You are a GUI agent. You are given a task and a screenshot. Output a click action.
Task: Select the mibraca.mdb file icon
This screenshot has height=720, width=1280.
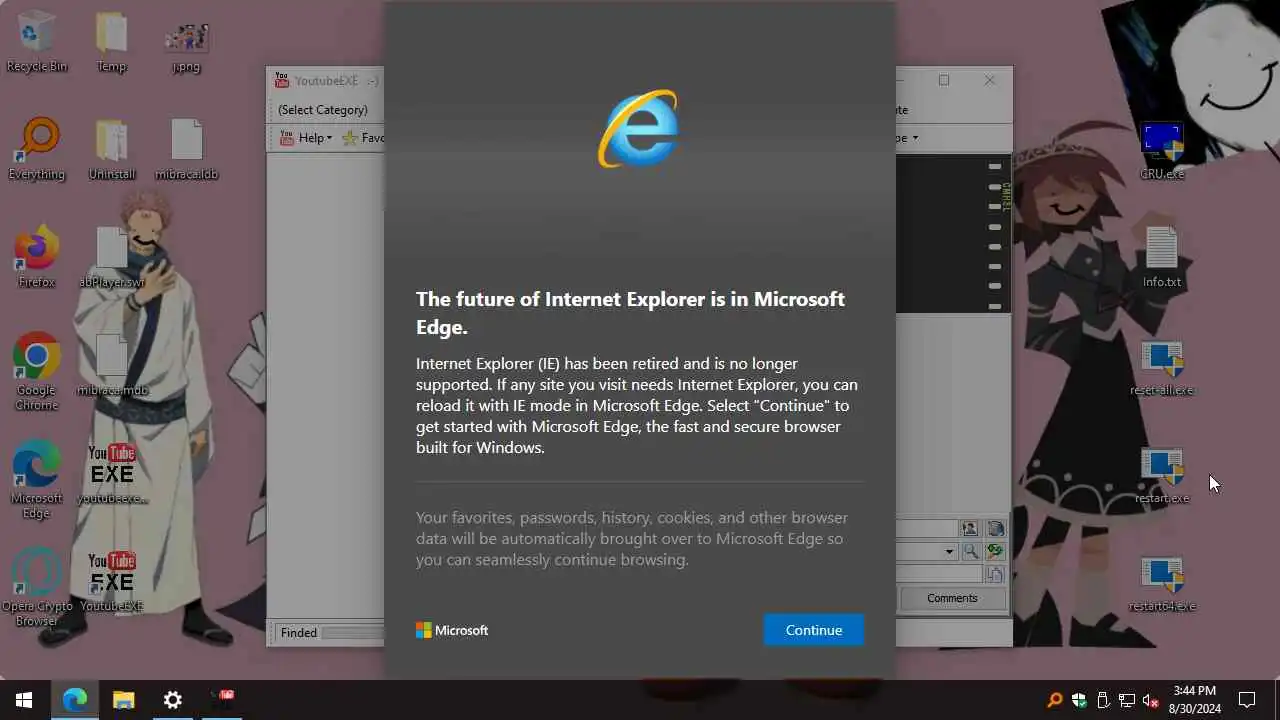click(111, 366)
